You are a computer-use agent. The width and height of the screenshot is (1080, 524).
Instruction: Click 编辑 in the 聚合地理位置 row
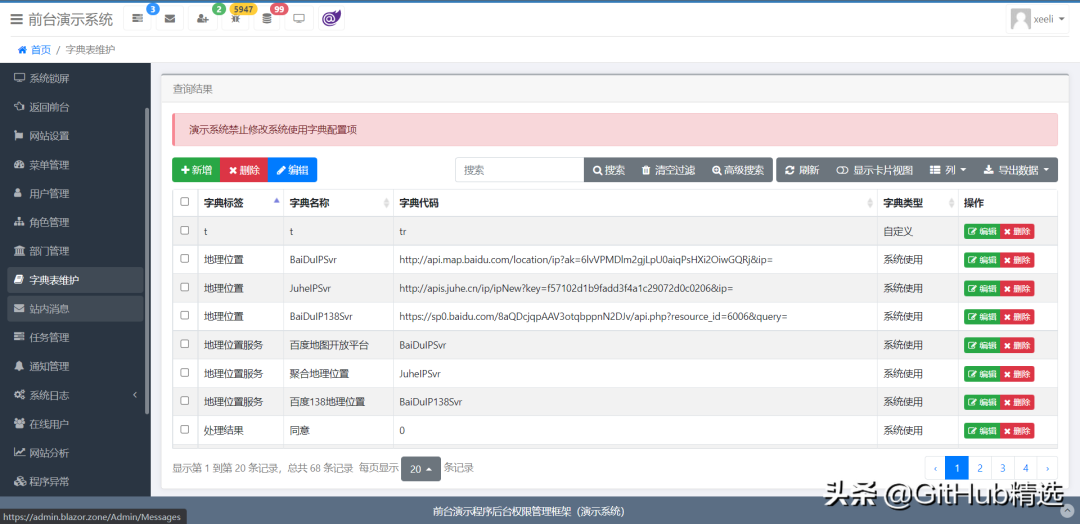tap(982, 373)
